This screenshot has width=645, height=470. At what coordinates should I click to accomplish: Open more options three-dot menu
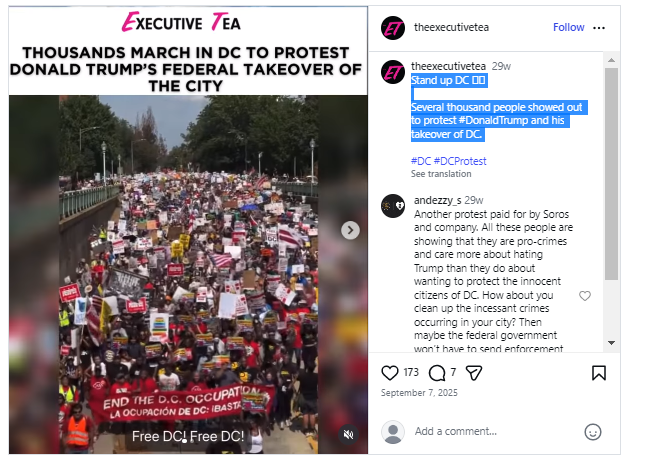tap(599, 28)
